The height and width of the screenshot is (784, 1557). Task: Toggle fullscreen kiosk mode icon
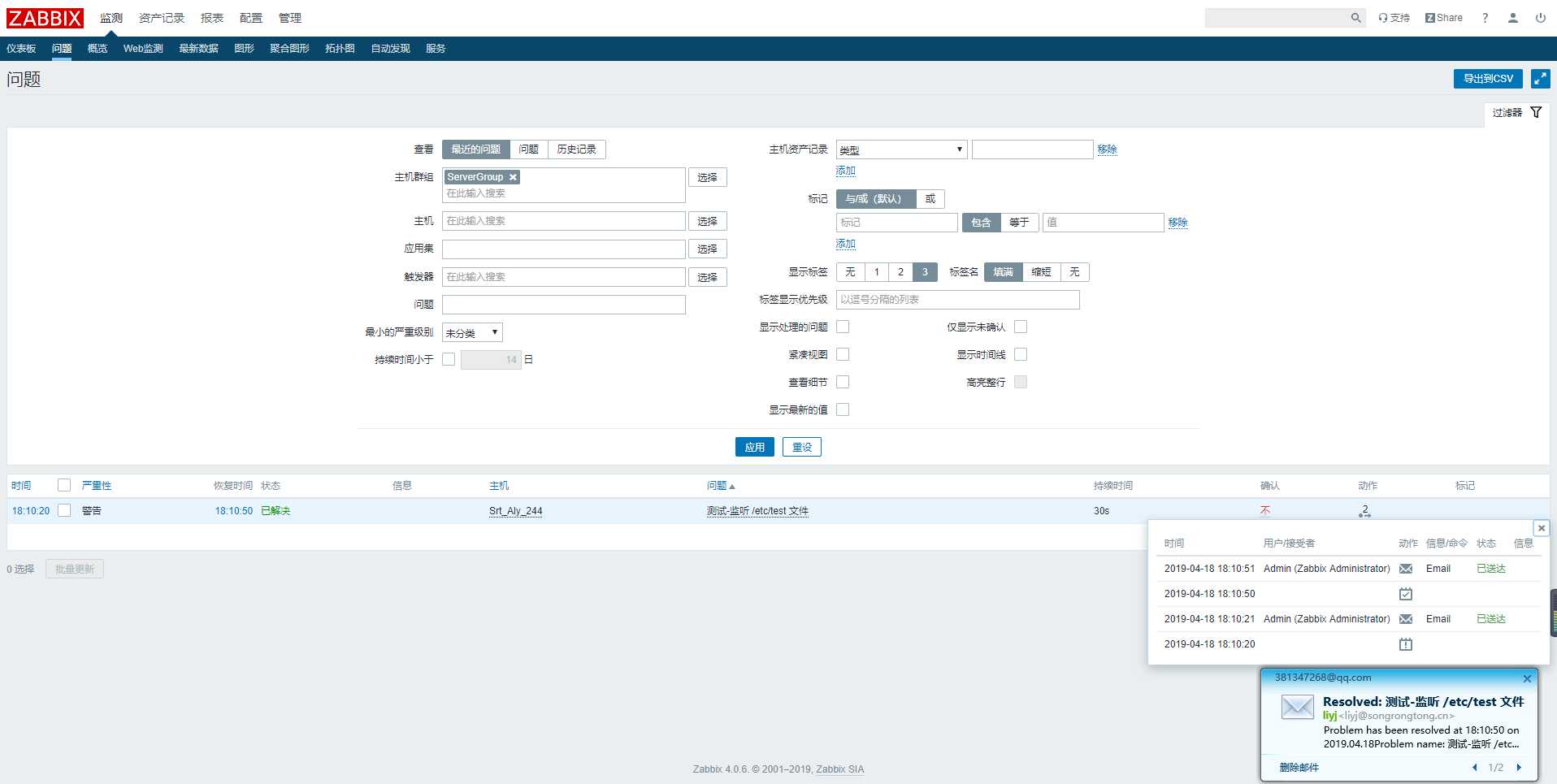[1540, 78]
